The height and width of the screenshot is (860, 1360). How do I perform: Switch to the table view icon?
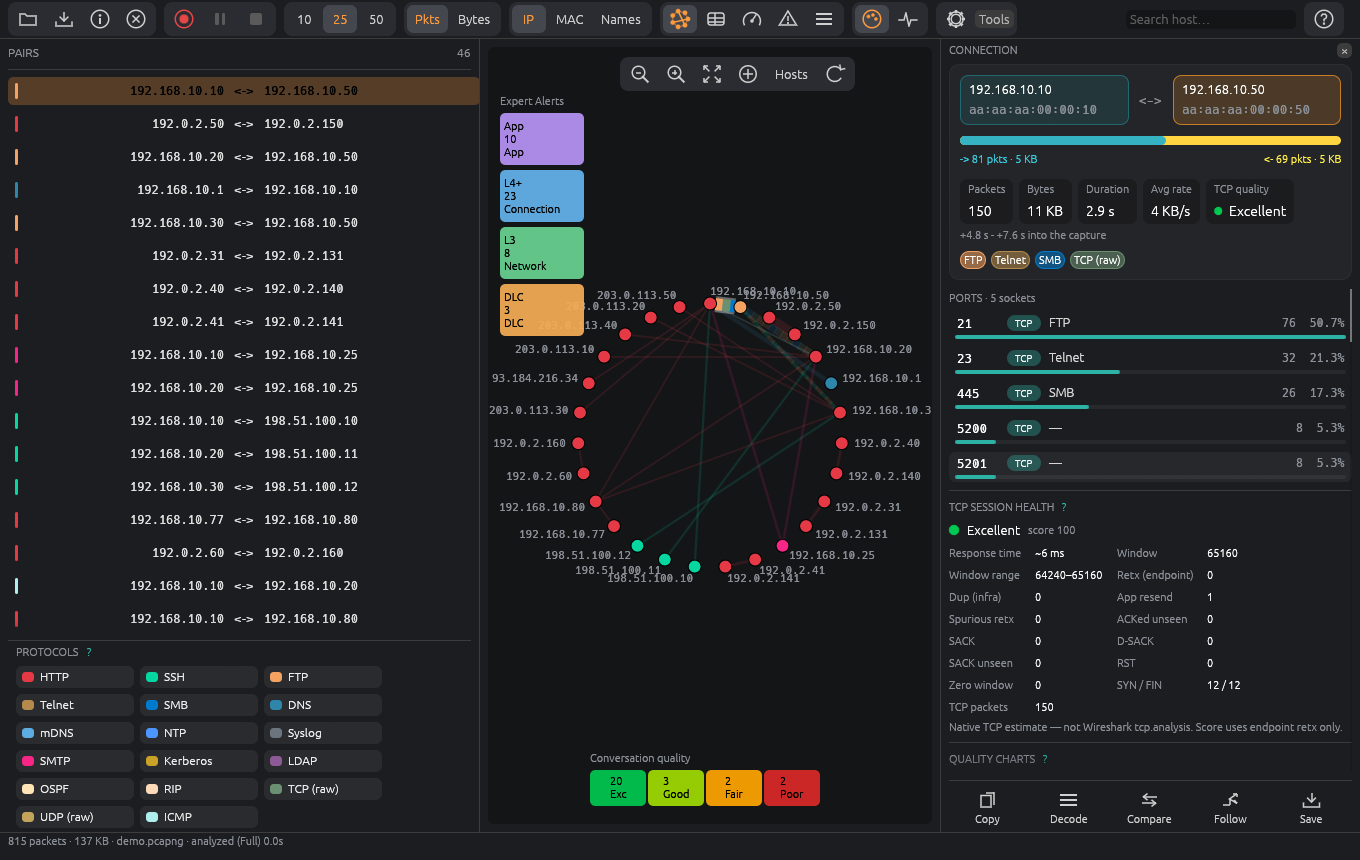[716, 19]
